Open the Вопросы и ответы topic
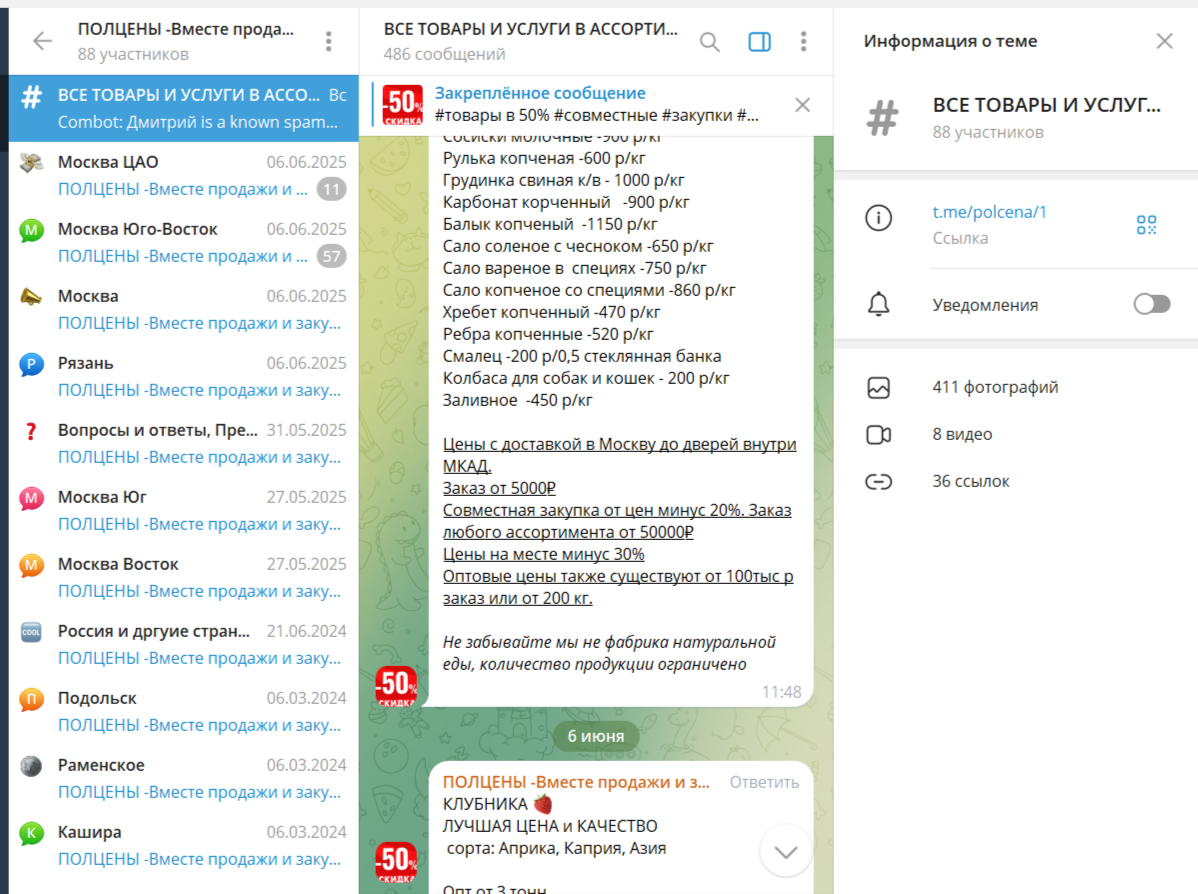This screenshot has height=894, width=1198. [183, 443]
